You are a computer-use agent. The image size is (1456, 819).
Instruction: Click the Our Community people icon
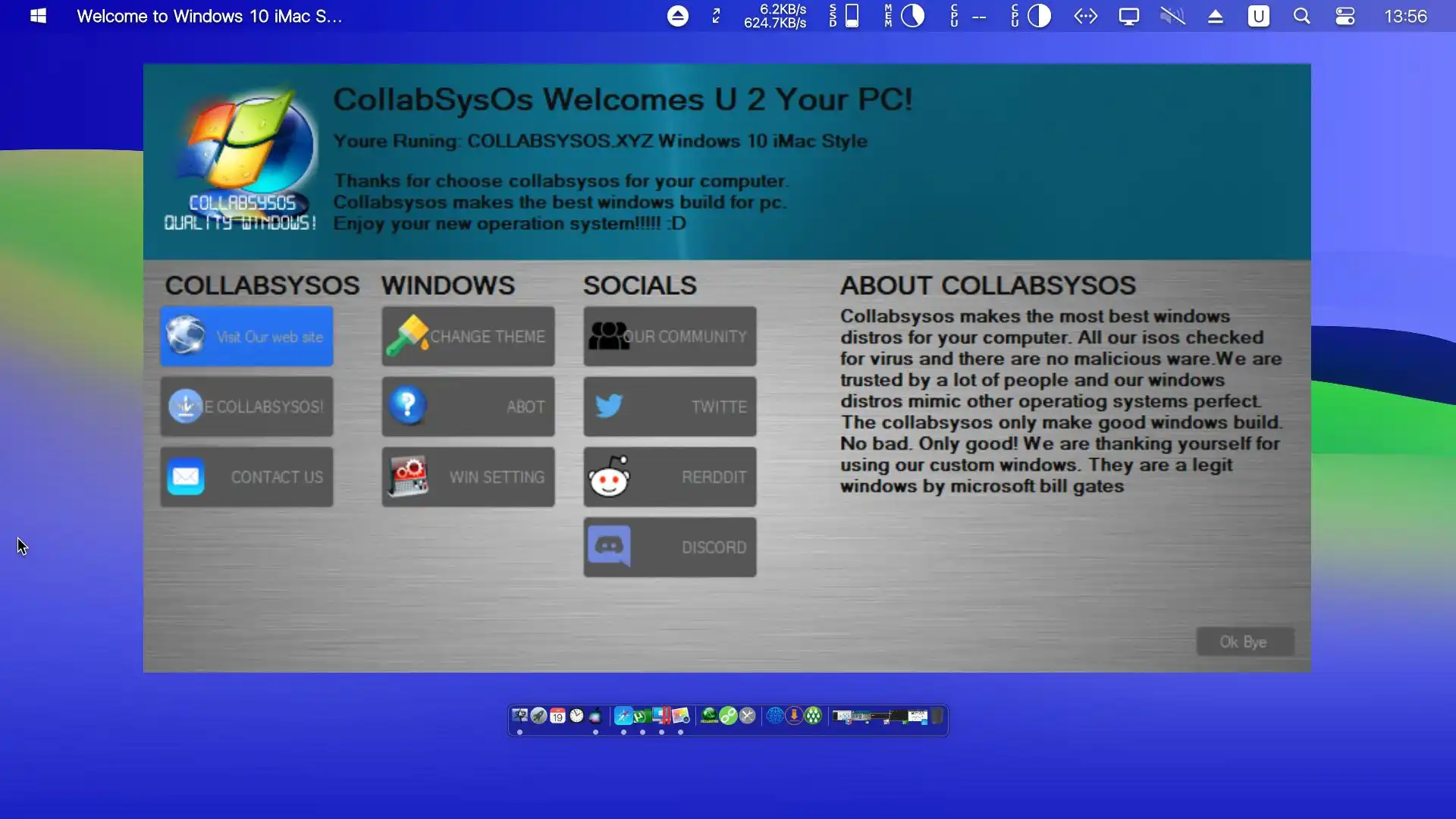coord(608,336)
